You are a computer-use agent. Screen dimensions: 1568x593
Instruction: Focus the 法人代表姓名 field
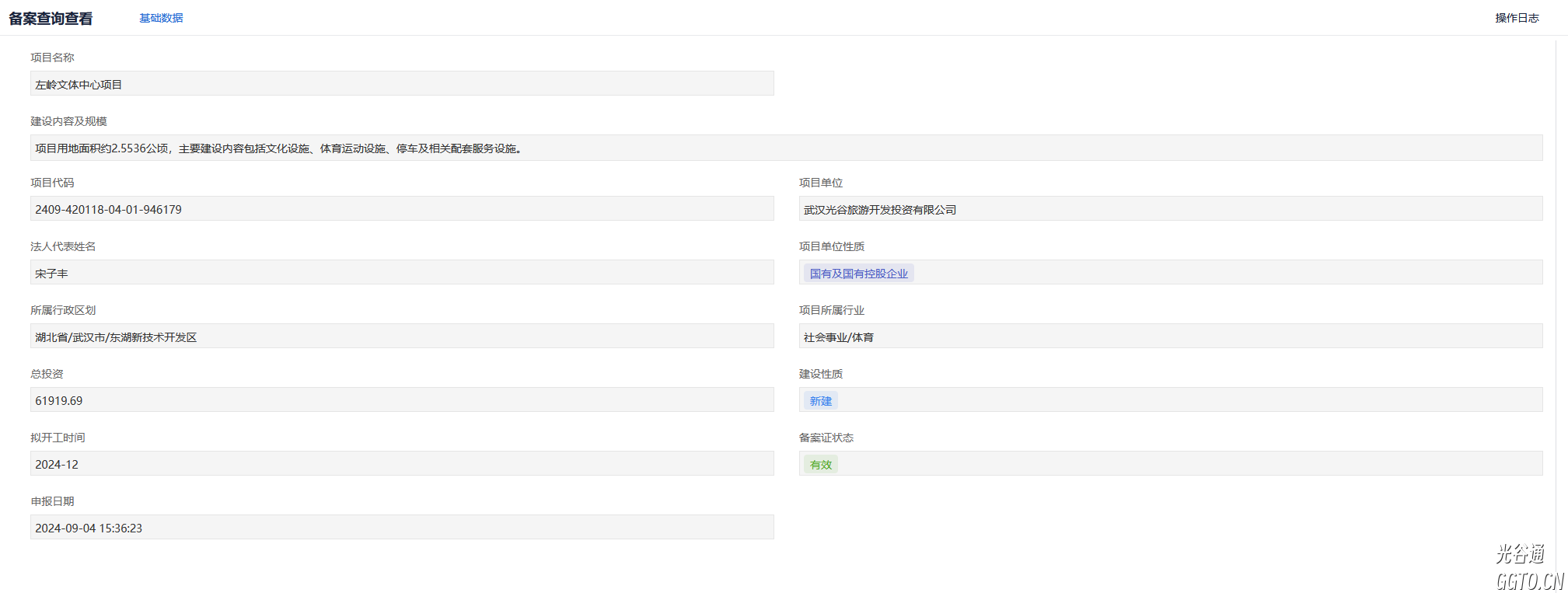click(401, 273)
